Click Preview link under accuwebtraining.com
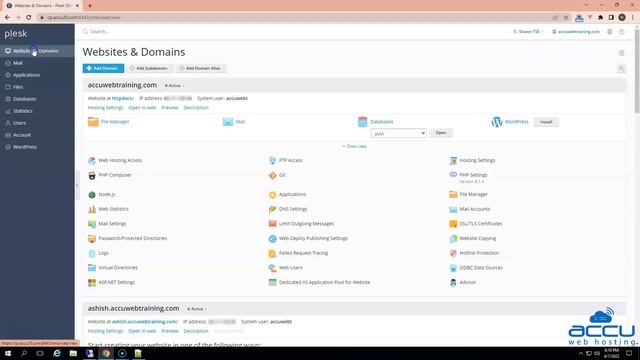The height and width of the screenshot is (360, 640). click(x=170, y=108)
